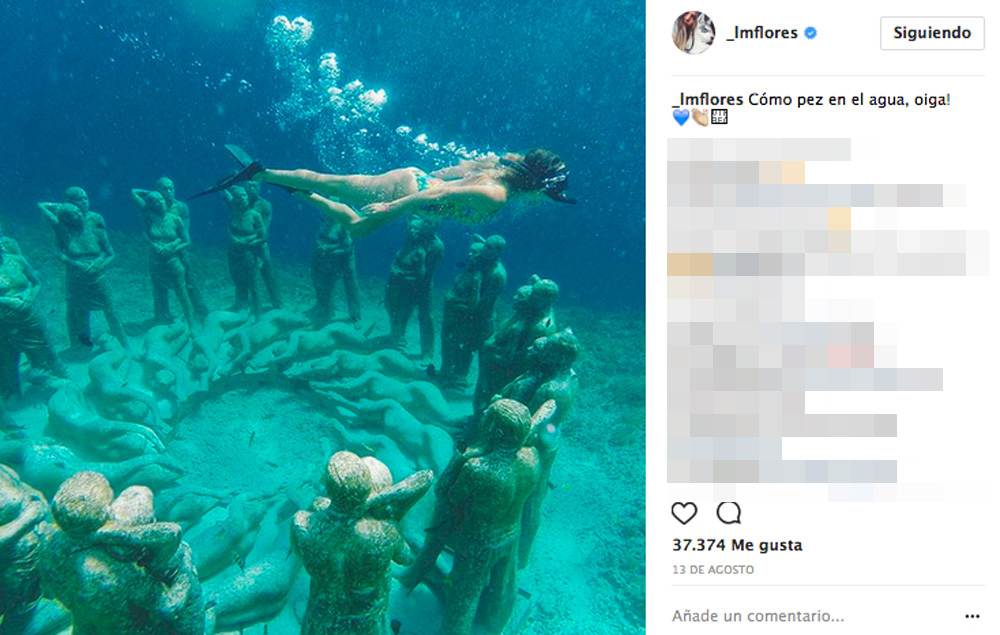Click the blue verified badge next to _lmflores
Image resolution: width=1000 pixels, height=635 pixels.
(811, 33)
